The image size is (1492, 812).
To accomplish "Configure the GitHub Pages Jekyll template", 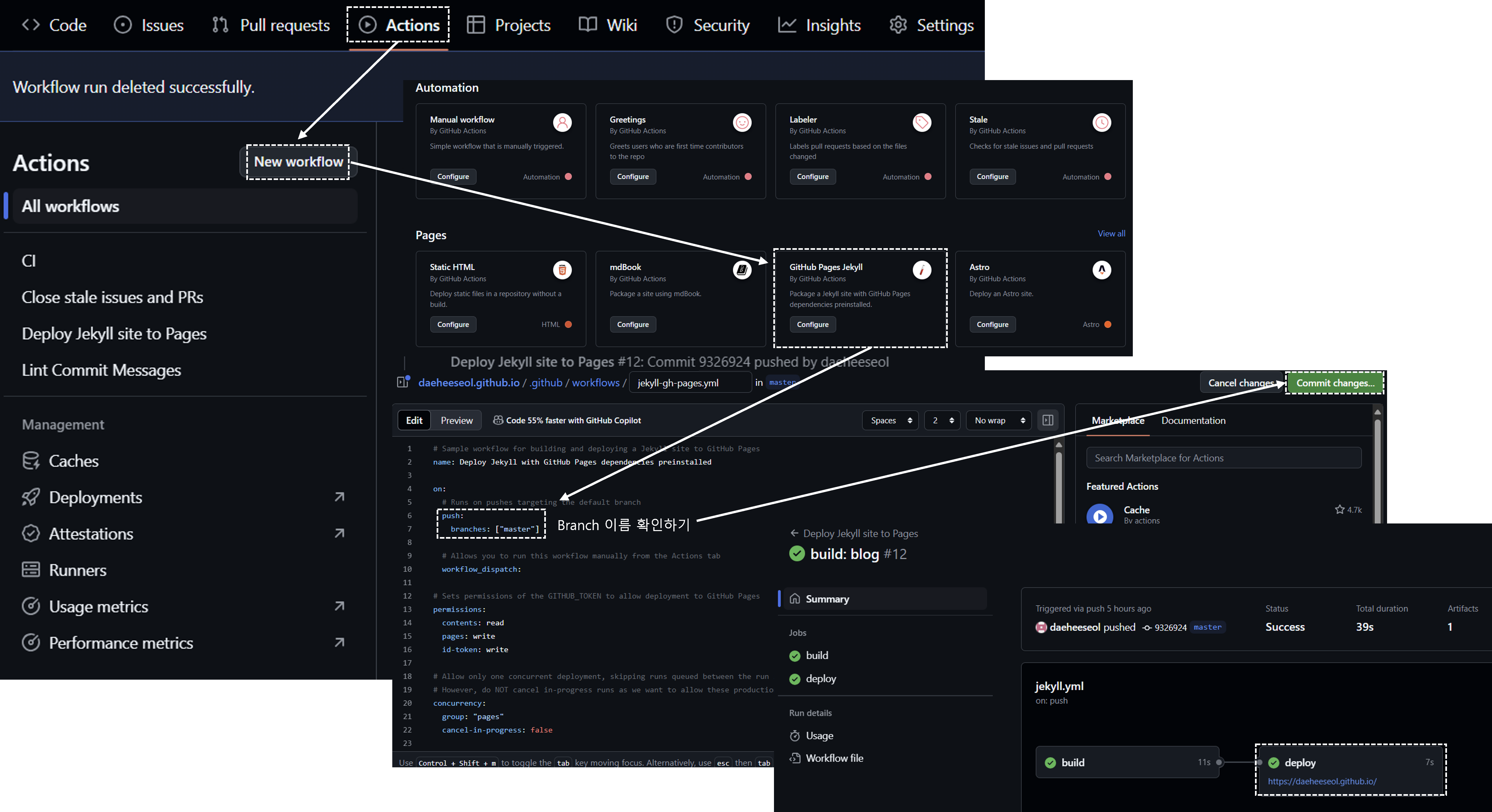I will point(813,325).
